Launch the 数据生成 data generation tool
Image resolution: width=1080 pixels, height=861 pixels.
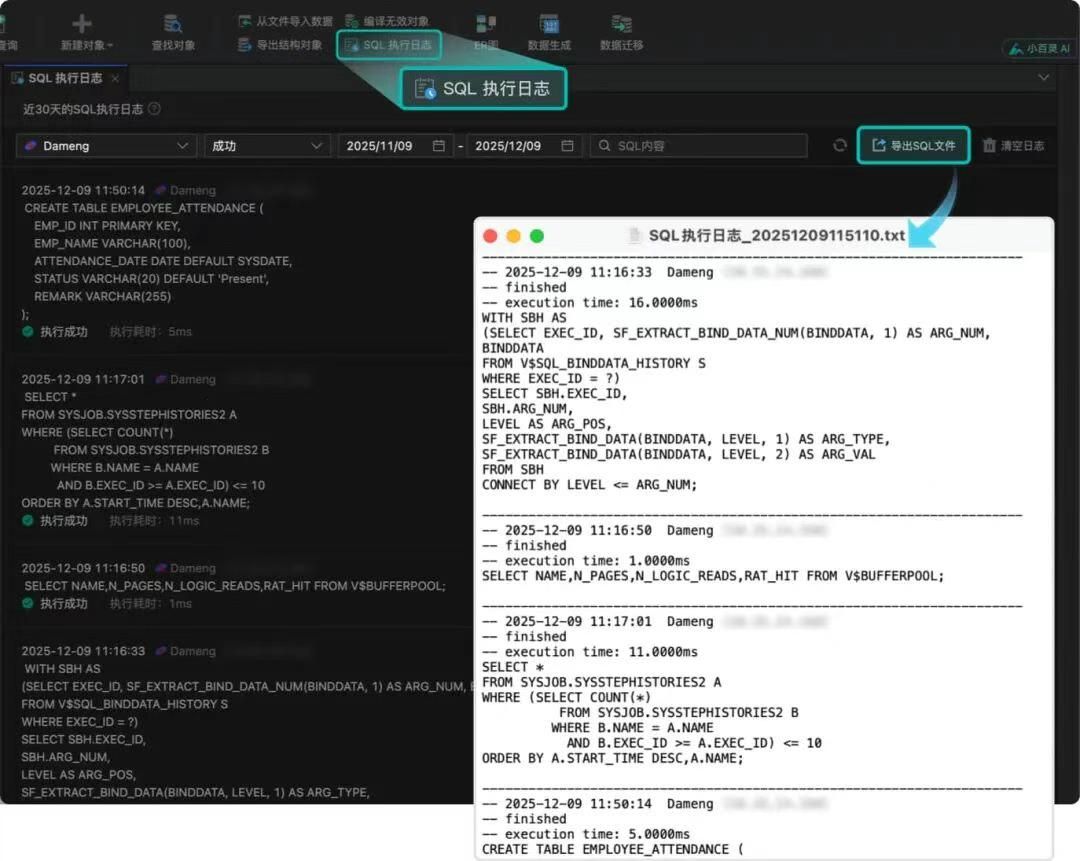(549, 33)
